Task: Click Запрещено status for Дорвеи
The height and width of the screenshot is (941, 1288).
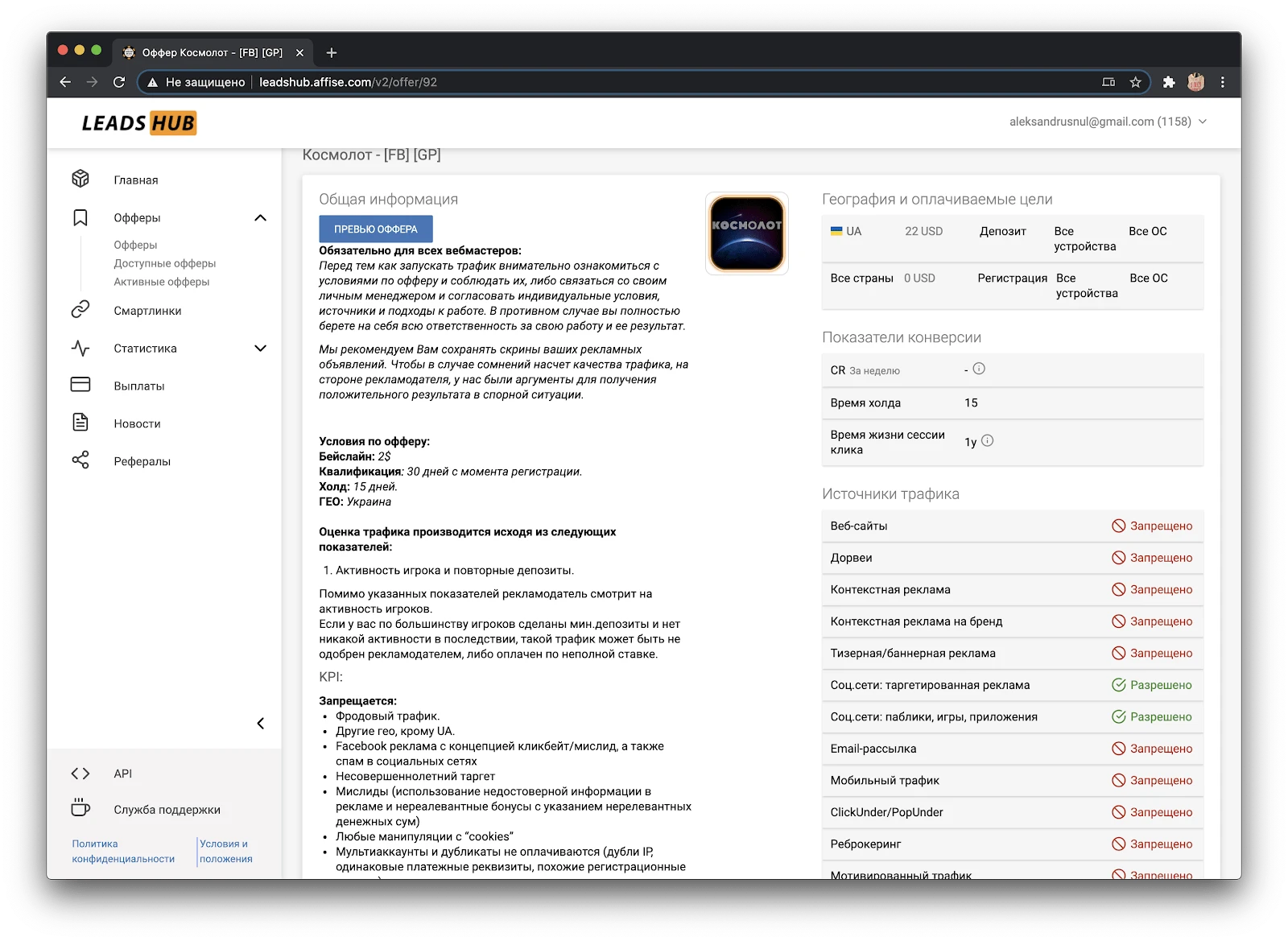Action: coord(1152,557)
